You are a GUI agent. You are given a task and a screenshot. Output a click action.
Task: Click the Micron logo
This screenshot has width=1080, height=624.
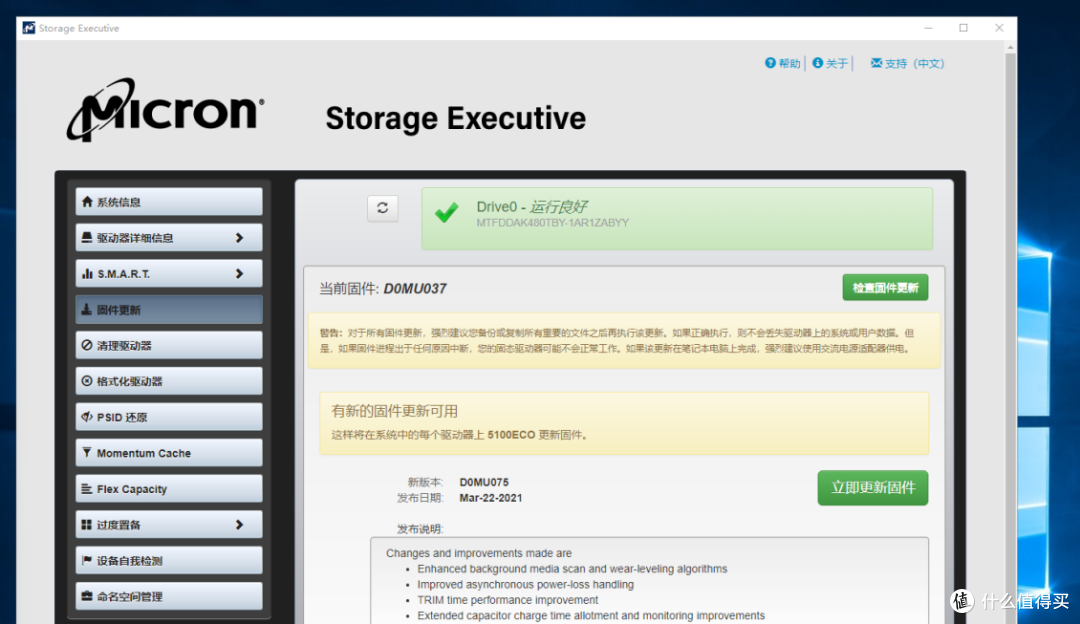point(165,110)
